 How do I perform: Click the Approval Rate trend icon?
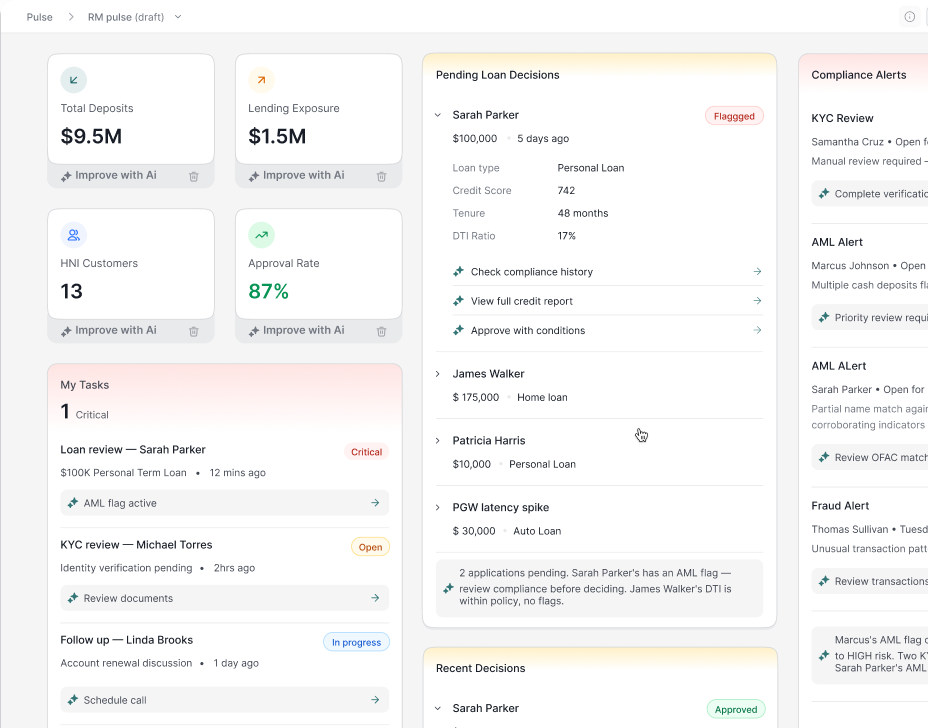coord(261,235)
